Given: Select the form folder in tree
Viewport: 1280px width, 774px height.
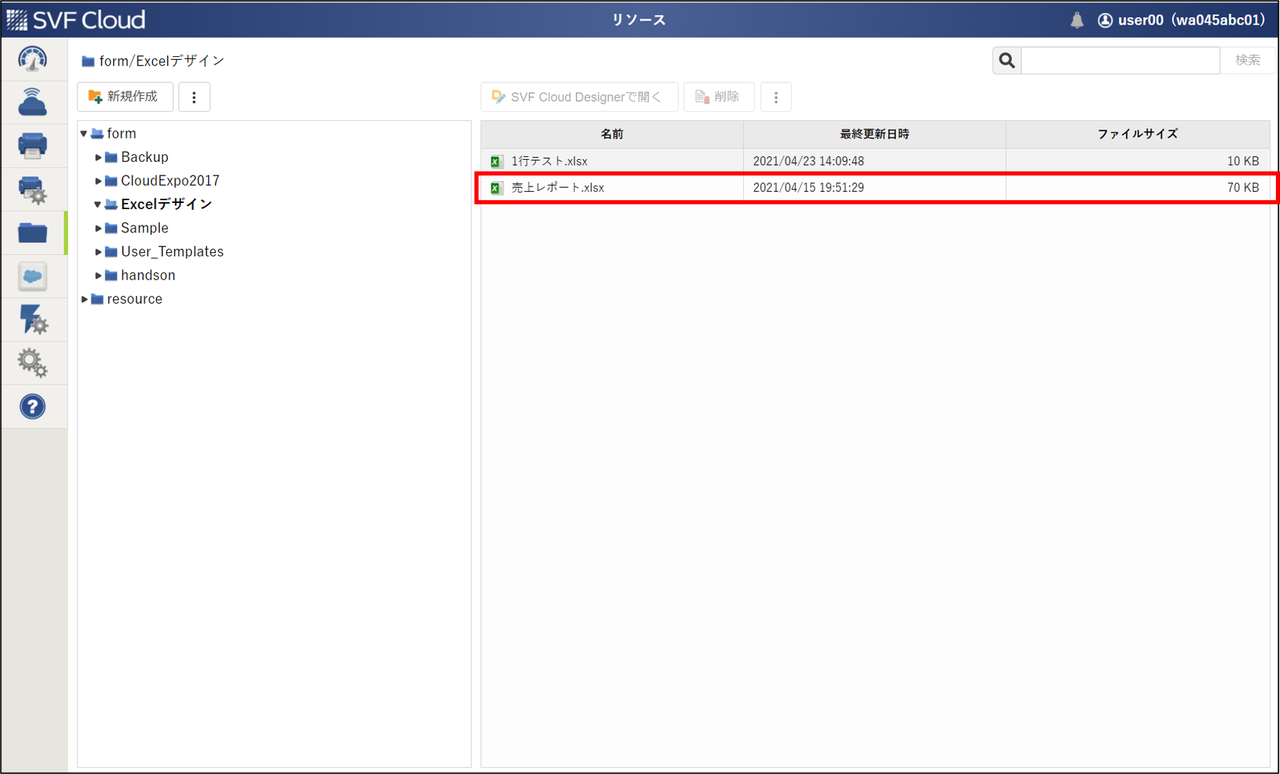Looking at the screenshot, I should (x=121, y=133).
